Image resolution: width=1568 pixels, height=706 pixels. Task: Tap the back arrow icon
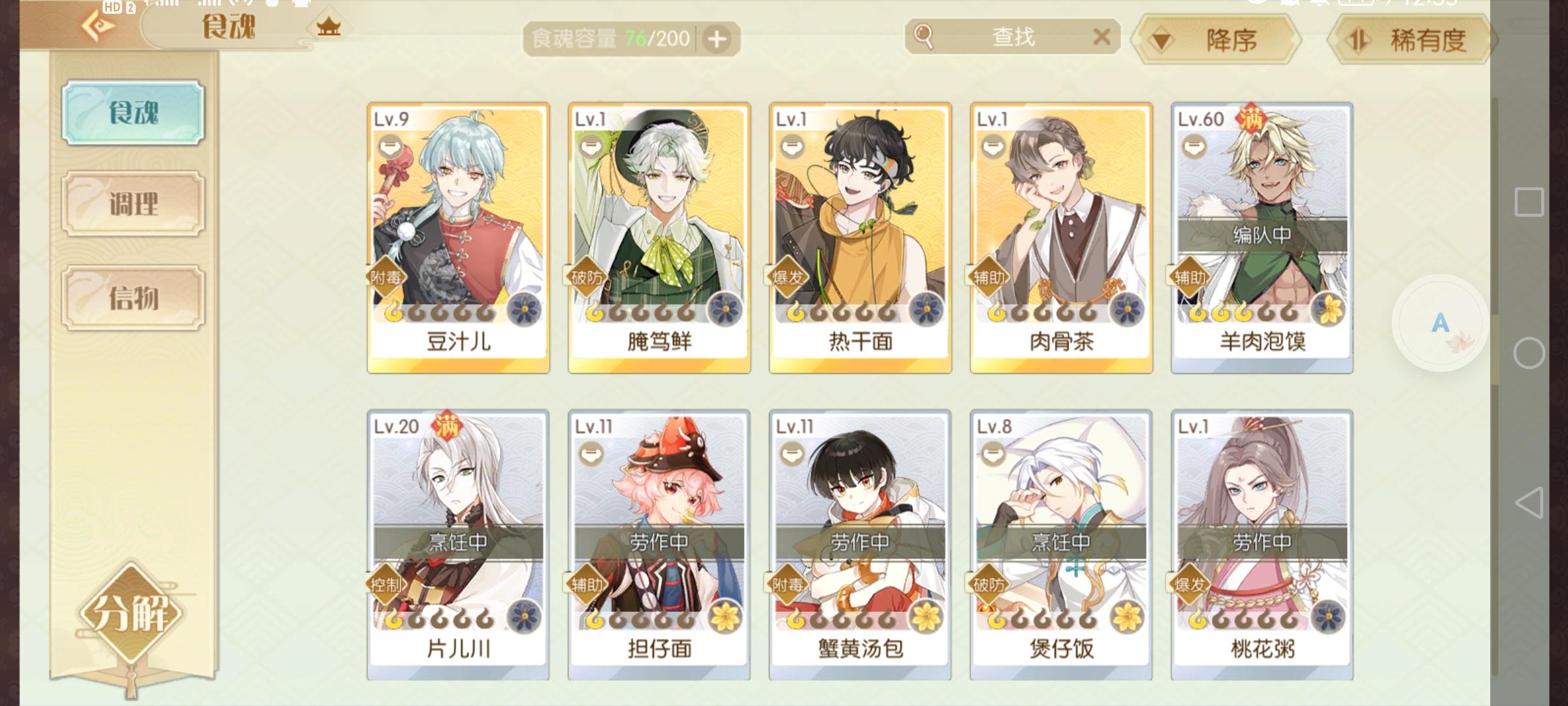click(x=98, y=26)
